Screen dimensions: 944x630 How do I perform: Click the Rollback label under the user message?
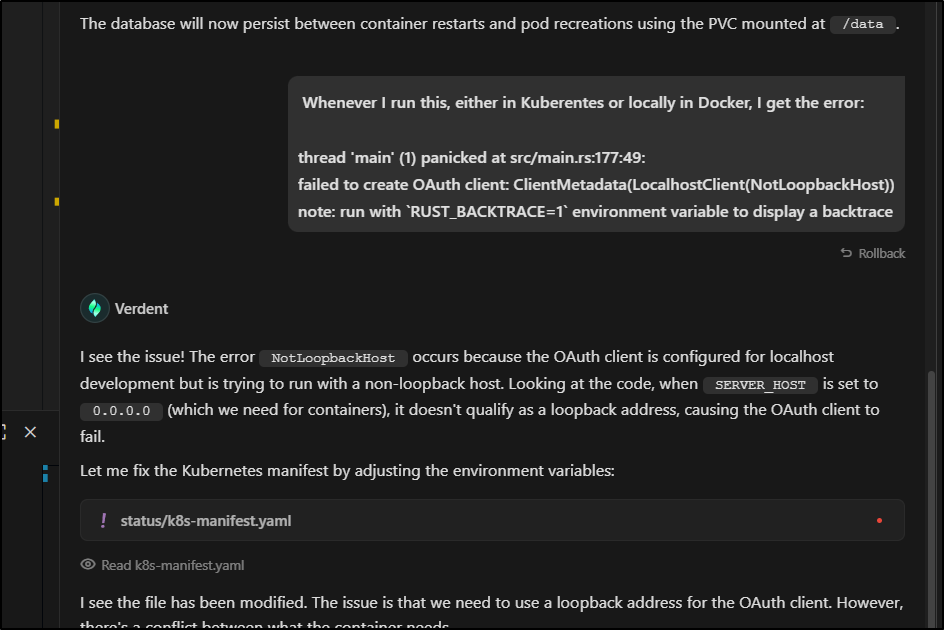881,254
